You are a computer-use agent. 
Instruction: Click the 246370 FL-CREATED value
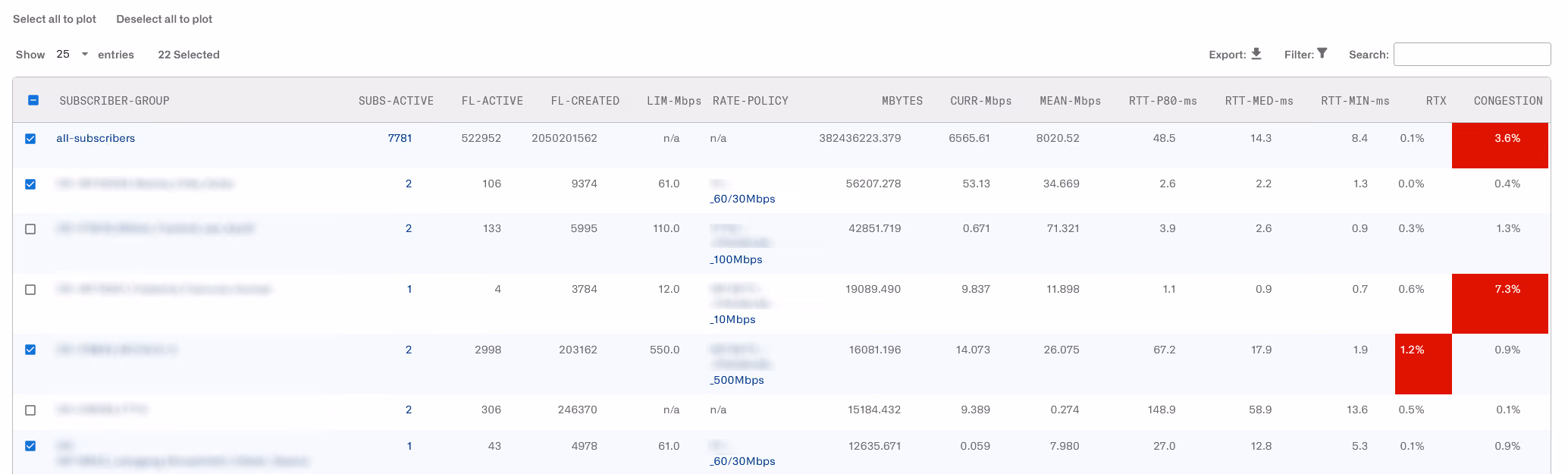click(x=577, y=410)
